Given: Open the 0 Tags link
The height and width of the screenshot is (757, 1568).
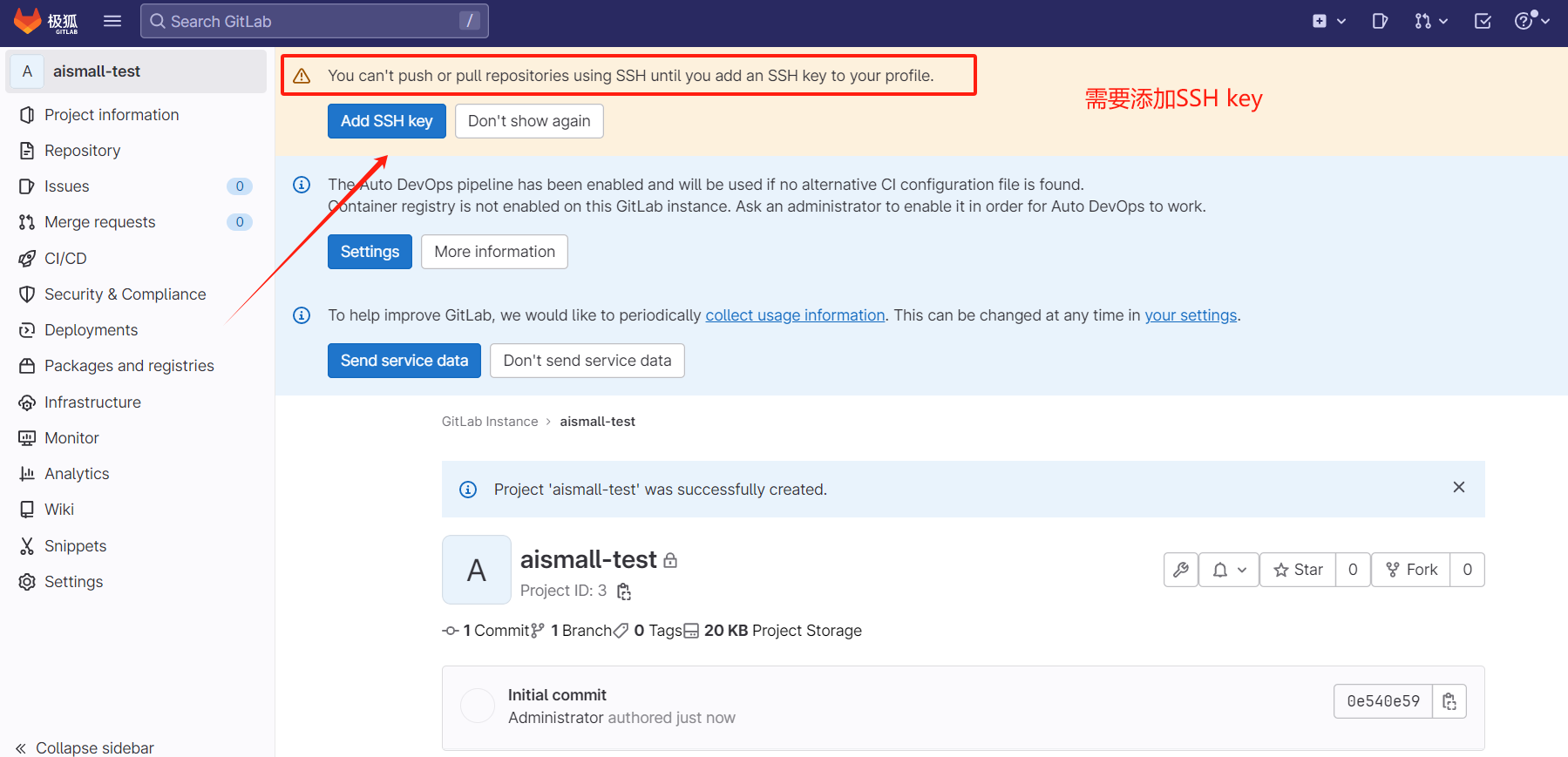Looking at the screenshot, I should [x=648, y=631].
